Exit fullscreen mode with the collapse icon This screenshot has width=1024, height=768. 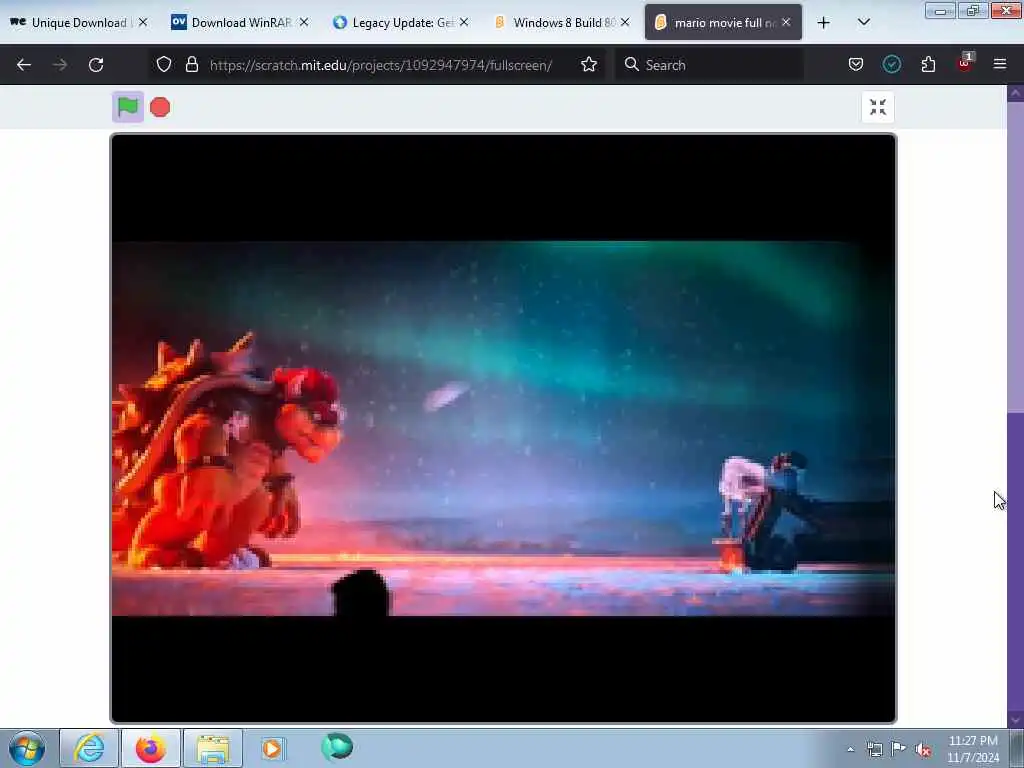tap(878, 107)
